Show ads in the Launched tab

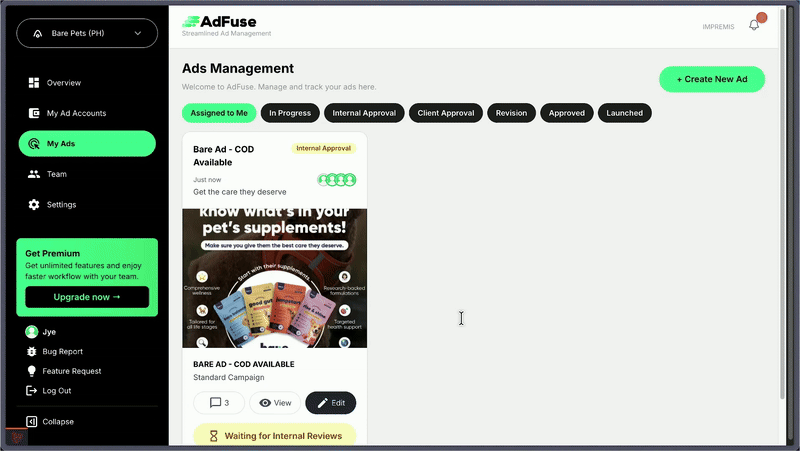click(625, 113)
